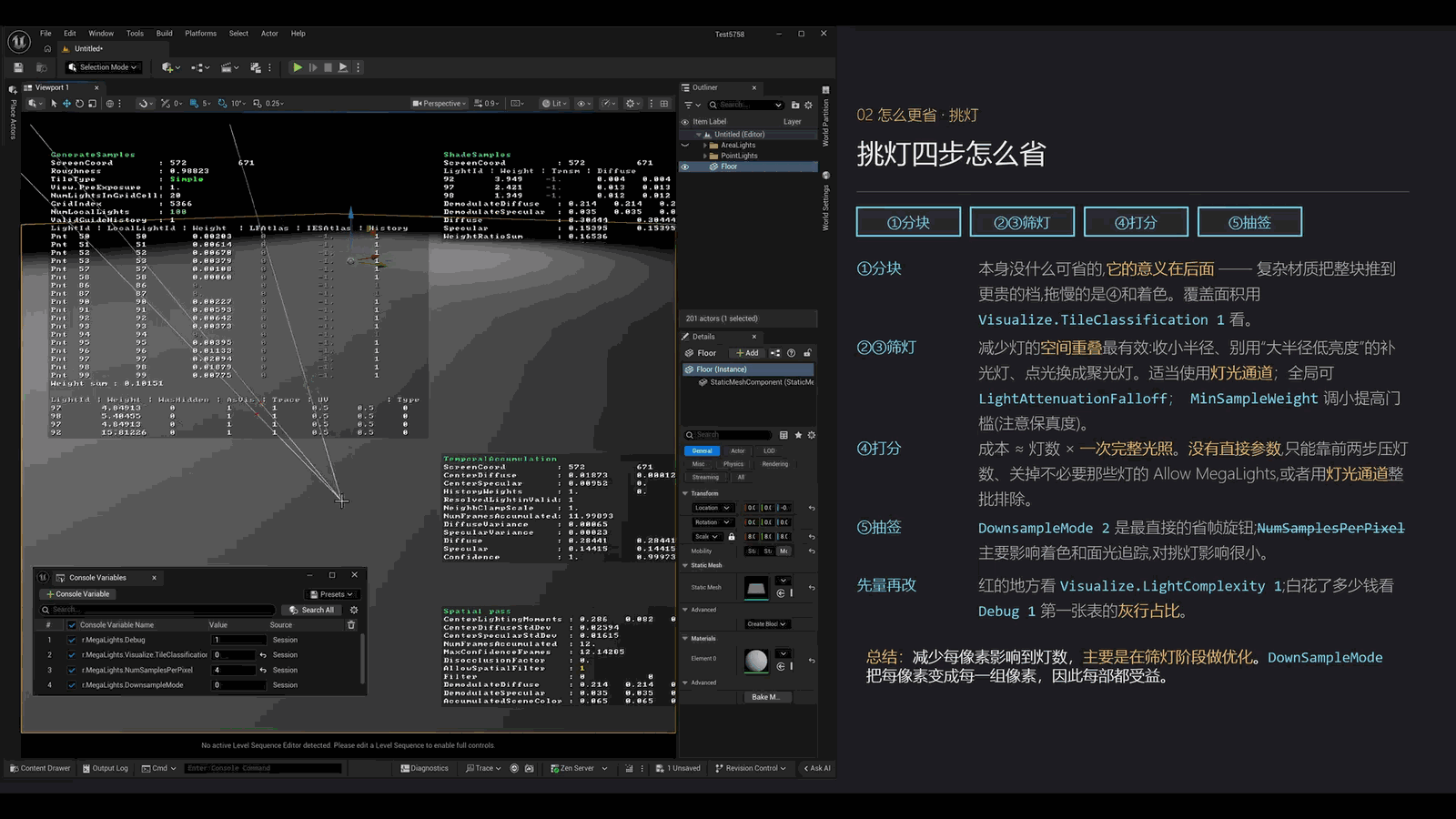Toggle world/local coordinate globe icon

[x=110, y=104]
